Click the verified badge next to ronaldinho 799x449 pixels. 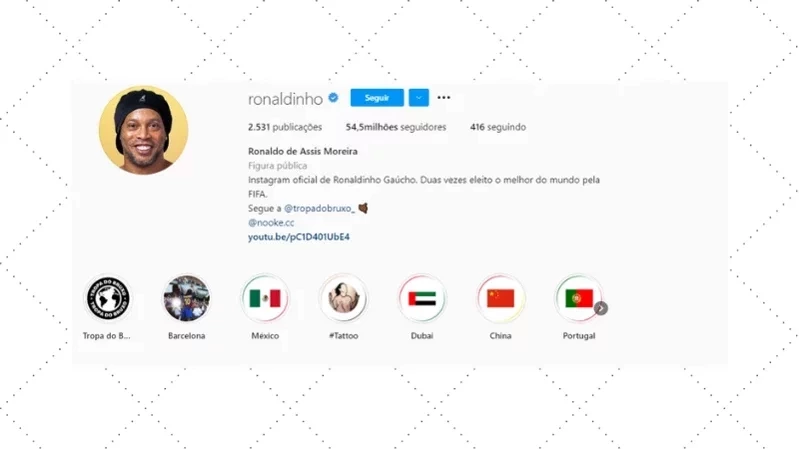click(x=333, y=97)
